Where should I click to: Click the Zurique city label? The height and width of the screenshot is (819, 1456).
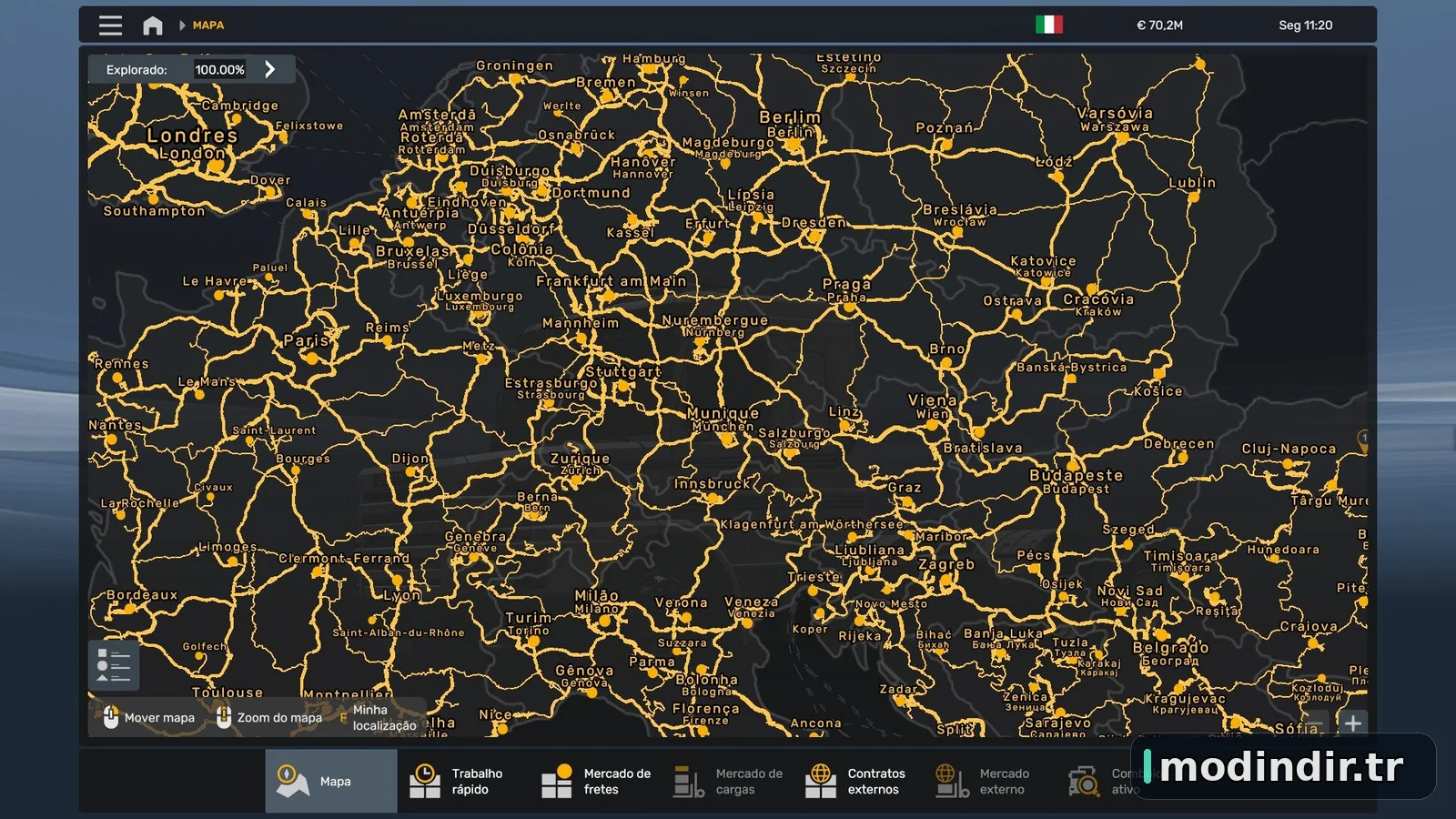point(580,459)
